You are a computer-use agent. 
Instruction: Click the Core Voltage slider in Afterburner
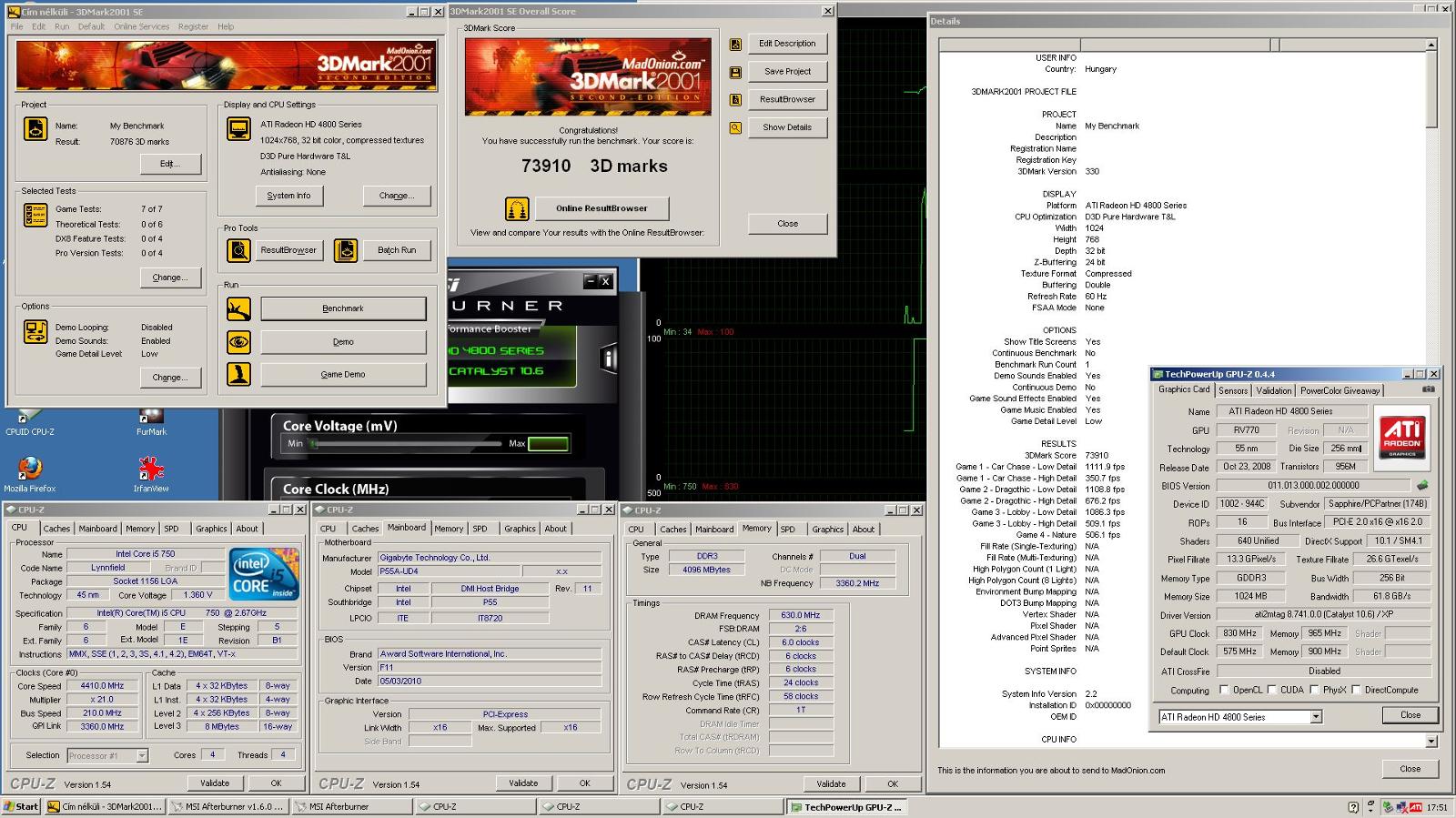click(x=406, y=444)
